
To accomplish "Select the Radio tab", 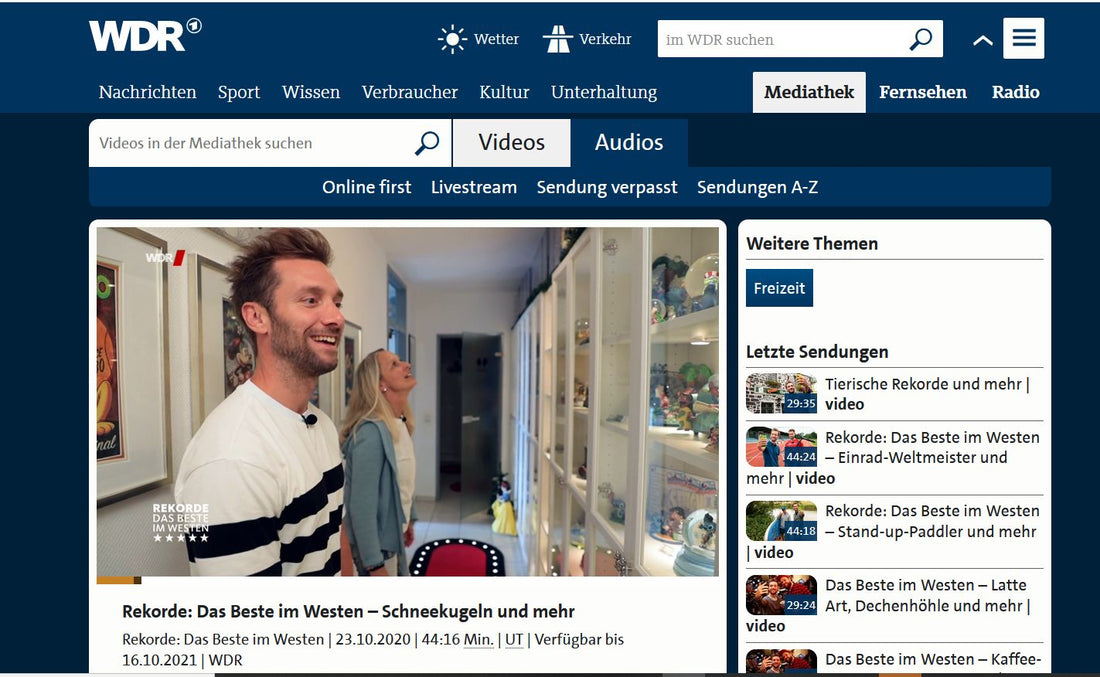I will (x=1015, y=92).
